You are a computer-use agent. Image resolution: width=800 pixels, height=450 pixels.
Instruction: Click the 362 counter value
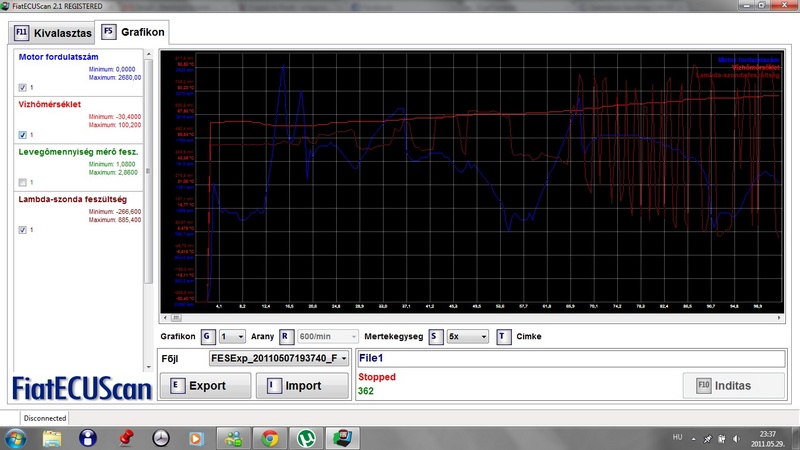point(365,391)
